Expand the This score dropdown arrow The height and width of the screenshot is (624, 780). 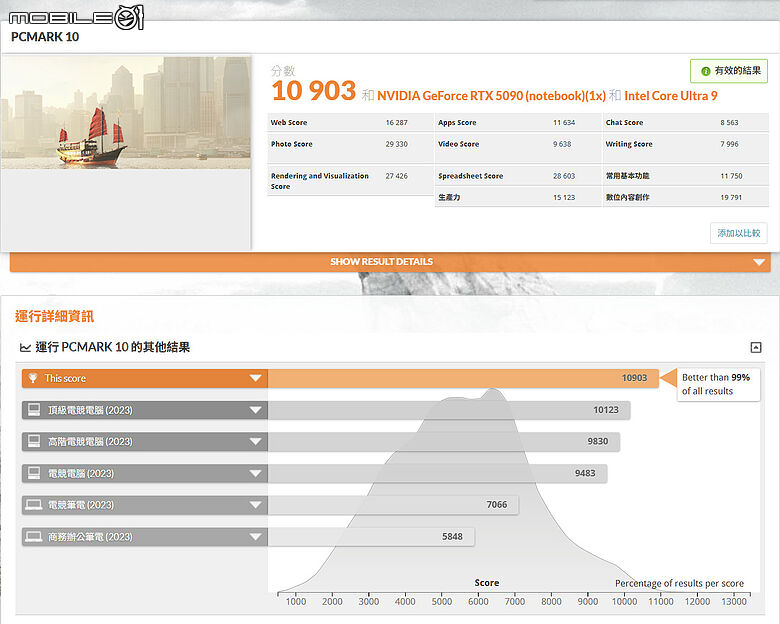256,378
